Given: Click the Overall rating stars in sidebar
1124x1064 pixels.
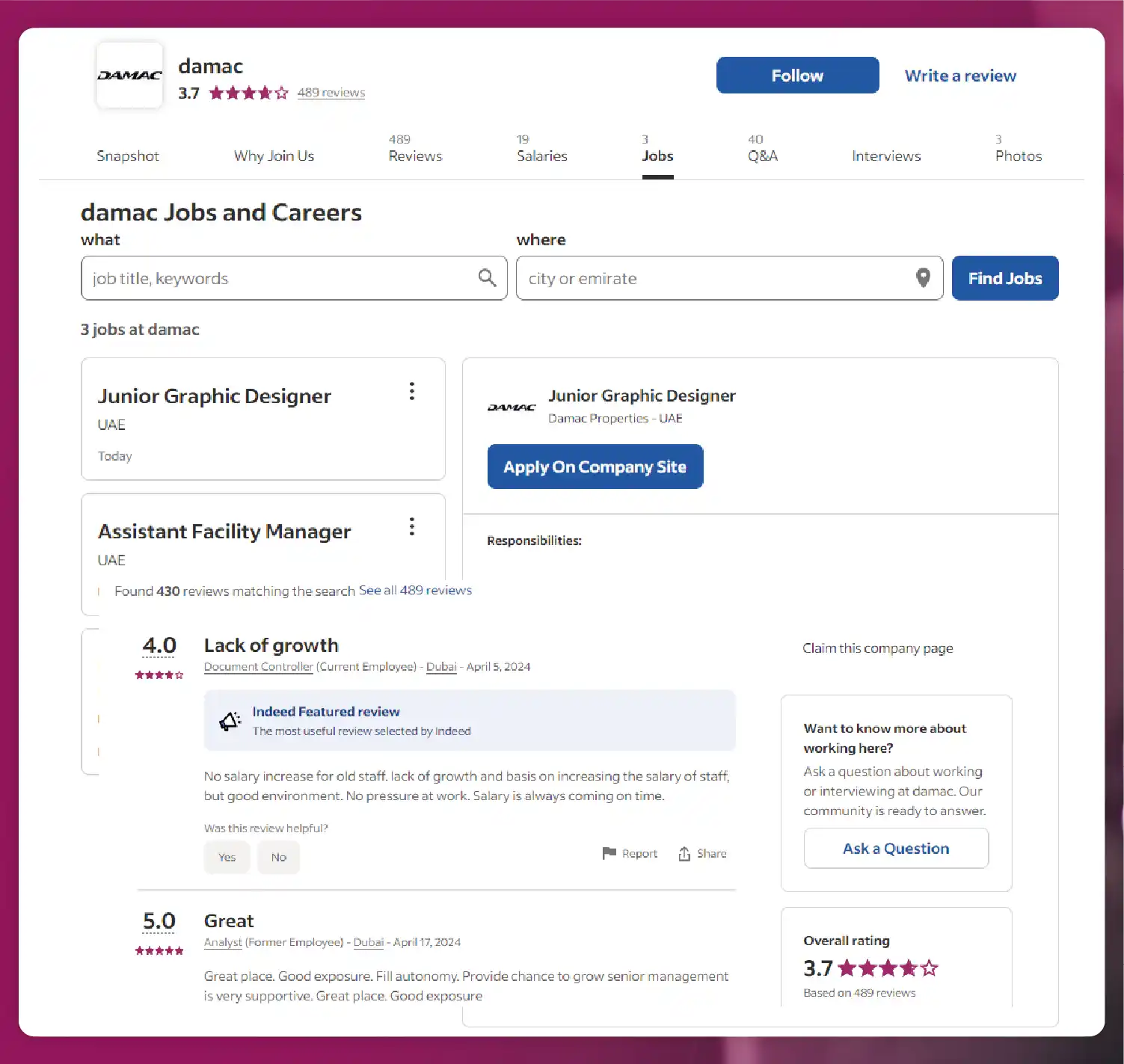Looking at the screenshot, I should 888,968.
